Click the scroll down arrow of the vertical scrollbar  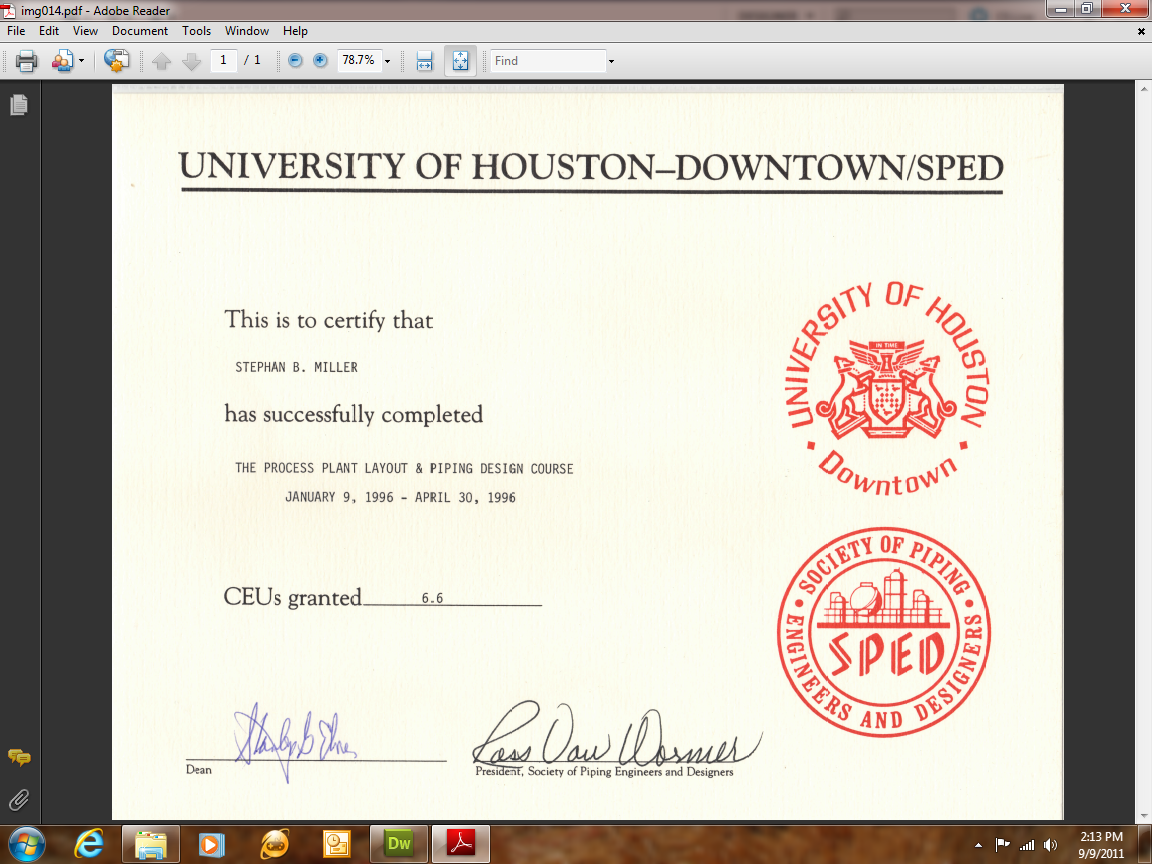pyautogui.click(x=1145, y=816)
